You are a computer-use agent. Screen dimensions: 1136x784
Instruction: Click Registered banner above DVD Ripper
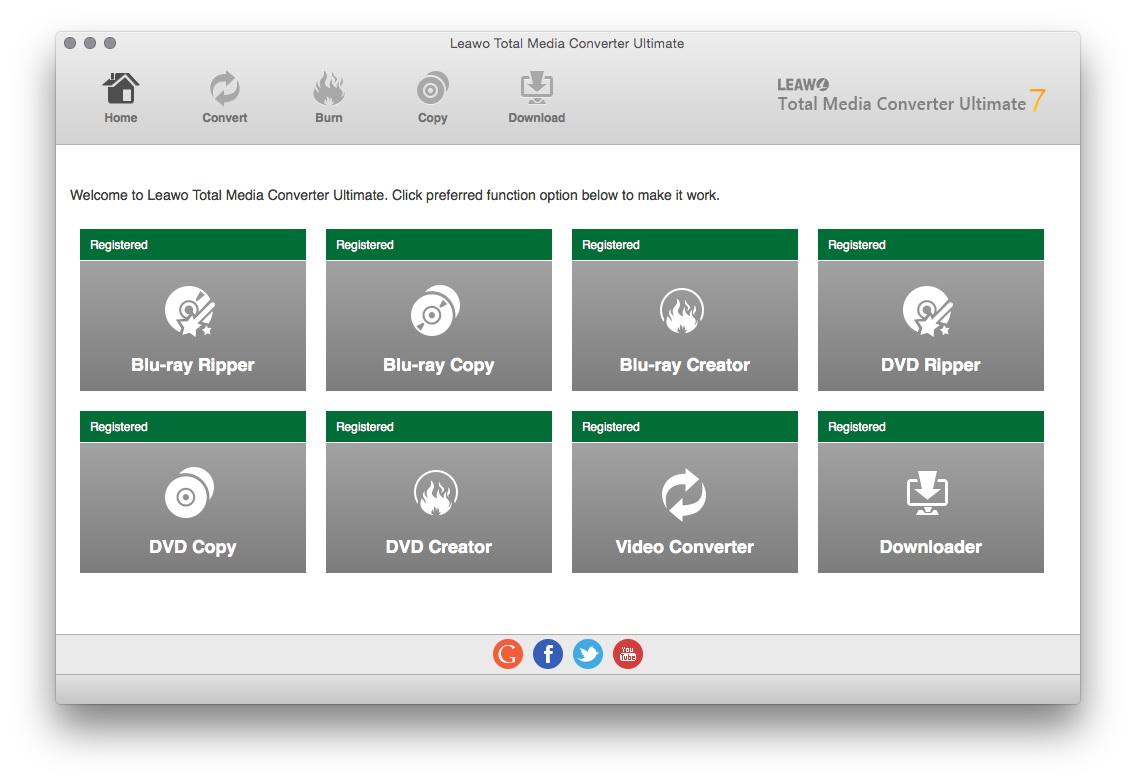(x=930, y=245)
